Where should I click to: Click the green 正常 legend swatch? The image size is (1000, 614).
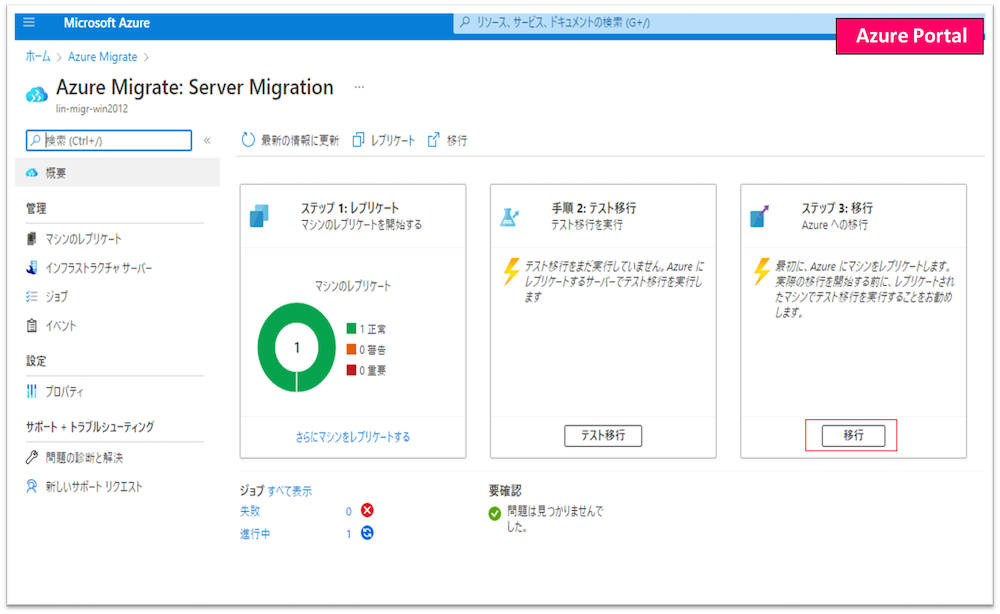(x=351, y=328)
